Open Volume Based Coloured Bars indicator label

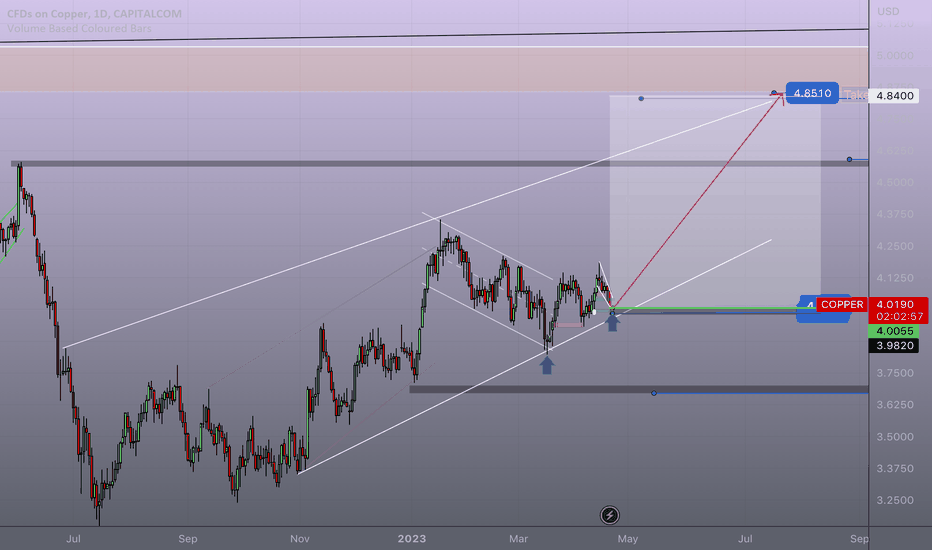pyautogui.click(x=79, y=28)
